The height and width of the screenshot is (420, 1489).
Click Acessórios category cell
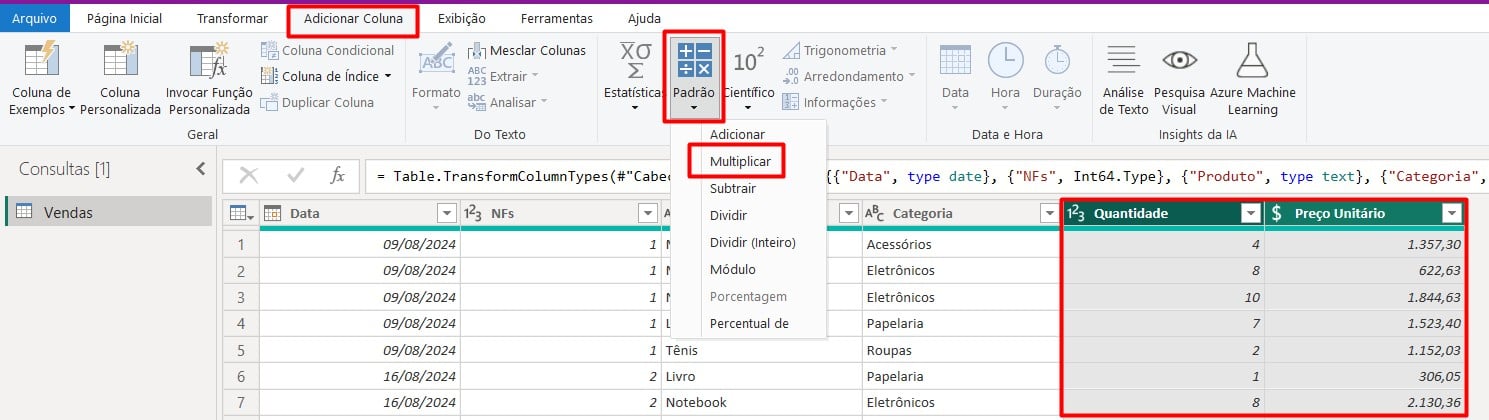coord(961,244)
